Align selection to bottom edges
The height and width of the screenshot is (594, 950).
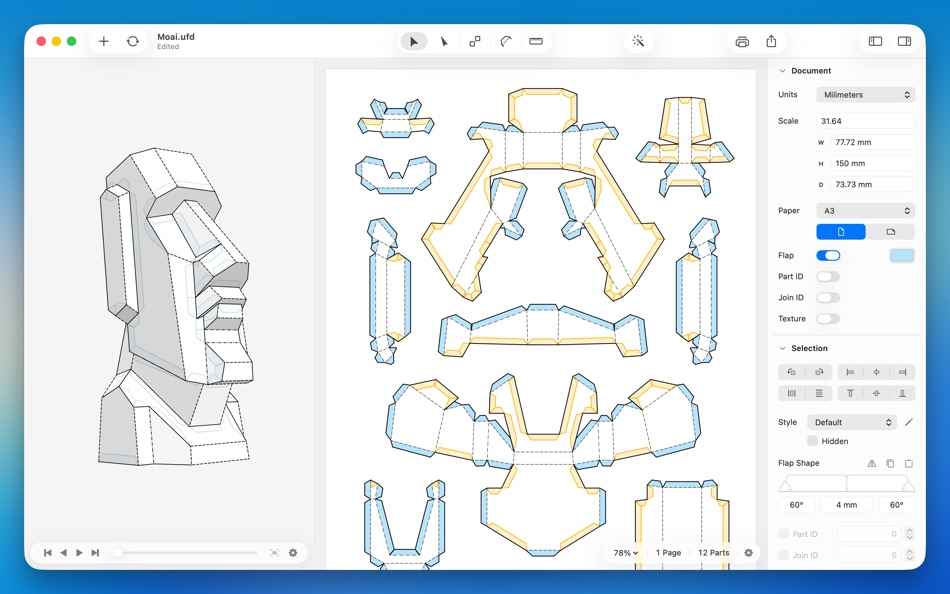[902, 393]
